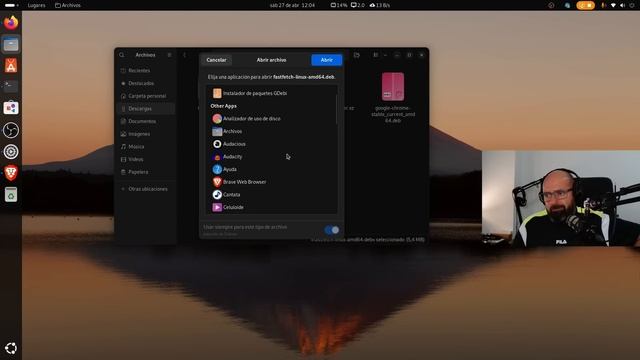Click the search icon in Archivos window
This screenshot has width=640, height=360.
tap(122, 55)
